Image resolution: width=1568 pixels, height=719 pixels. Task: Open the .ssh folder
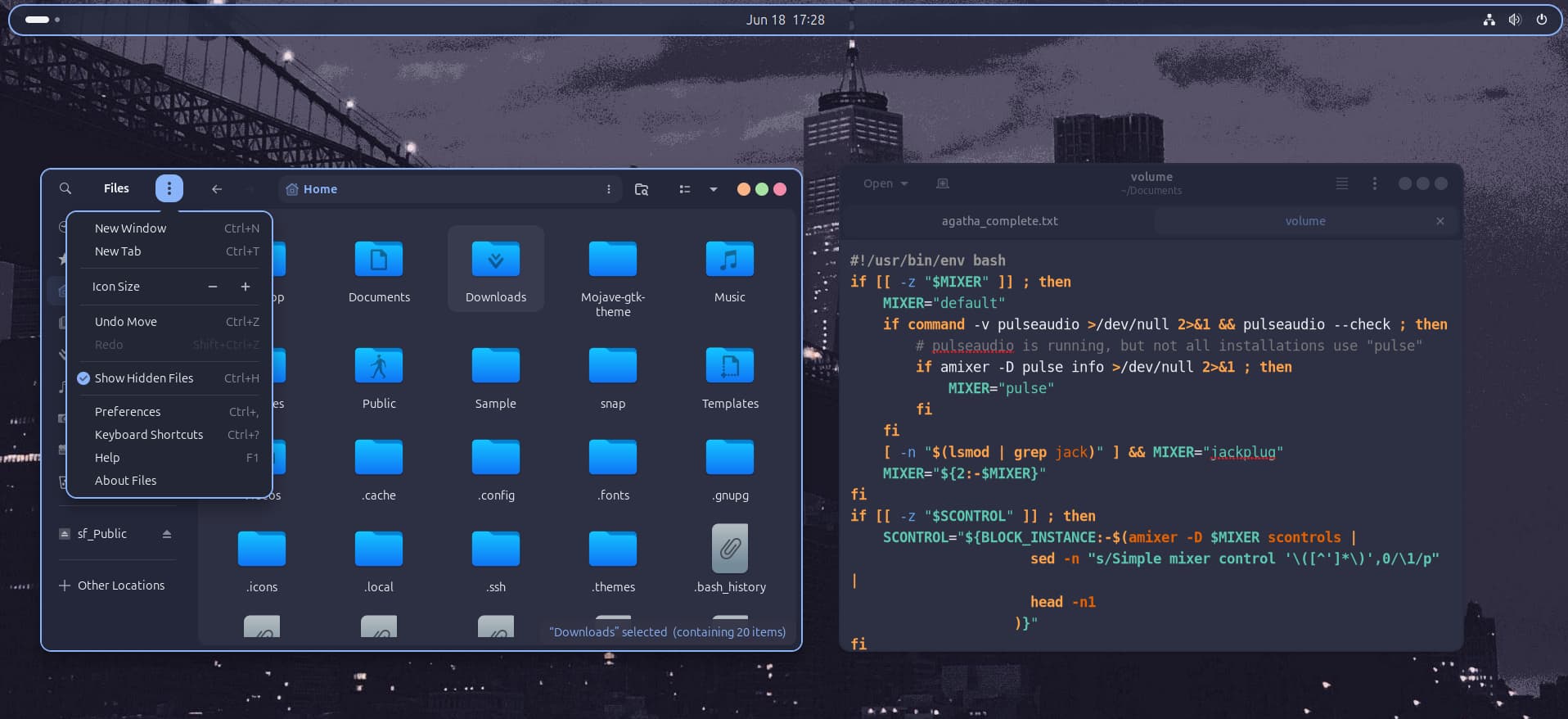[x=496, y=562]
